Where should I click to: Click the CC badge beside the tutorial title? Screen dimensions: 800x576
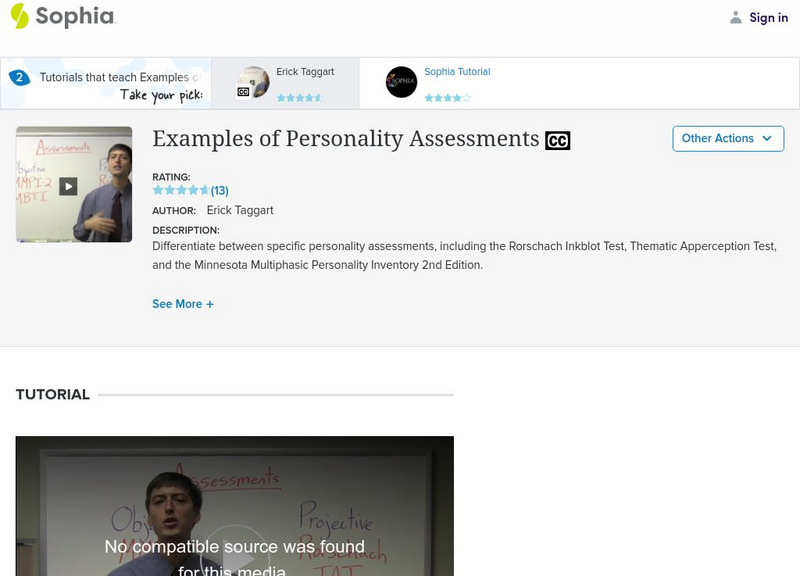tap(557, 139)
